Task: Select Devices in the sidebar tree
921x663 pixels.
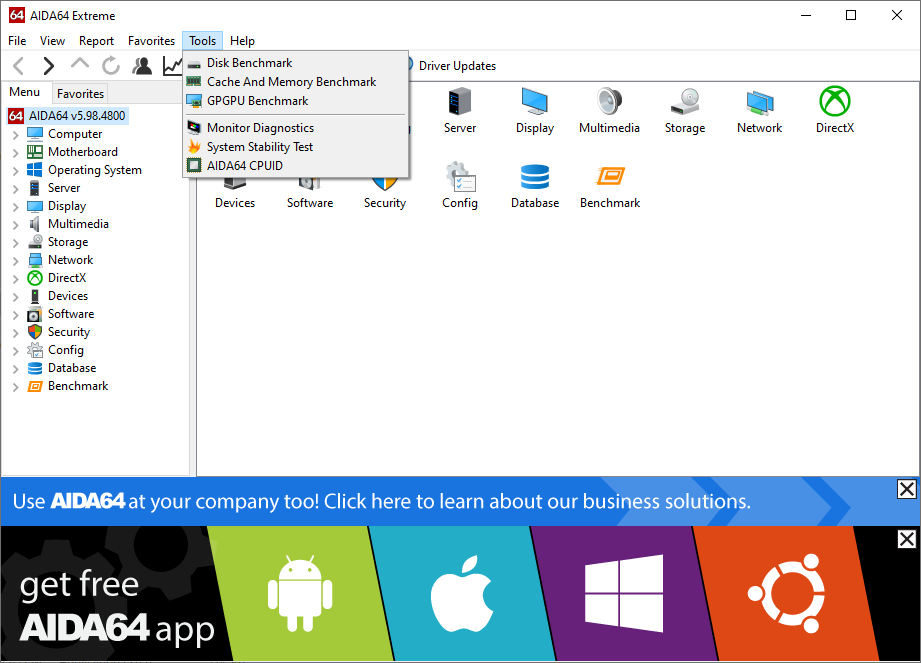Action: tap(68, 296)
